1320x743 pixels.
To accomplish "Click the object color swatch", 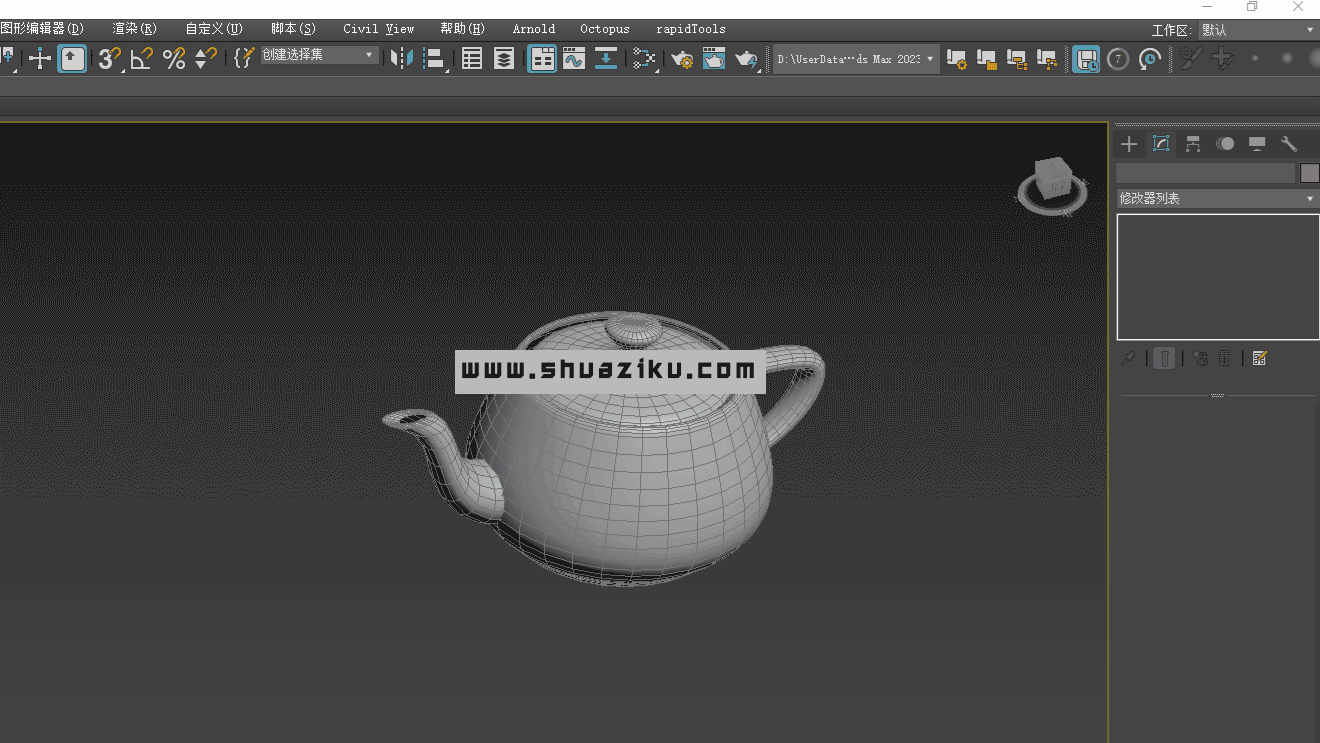I will 1309,173.
